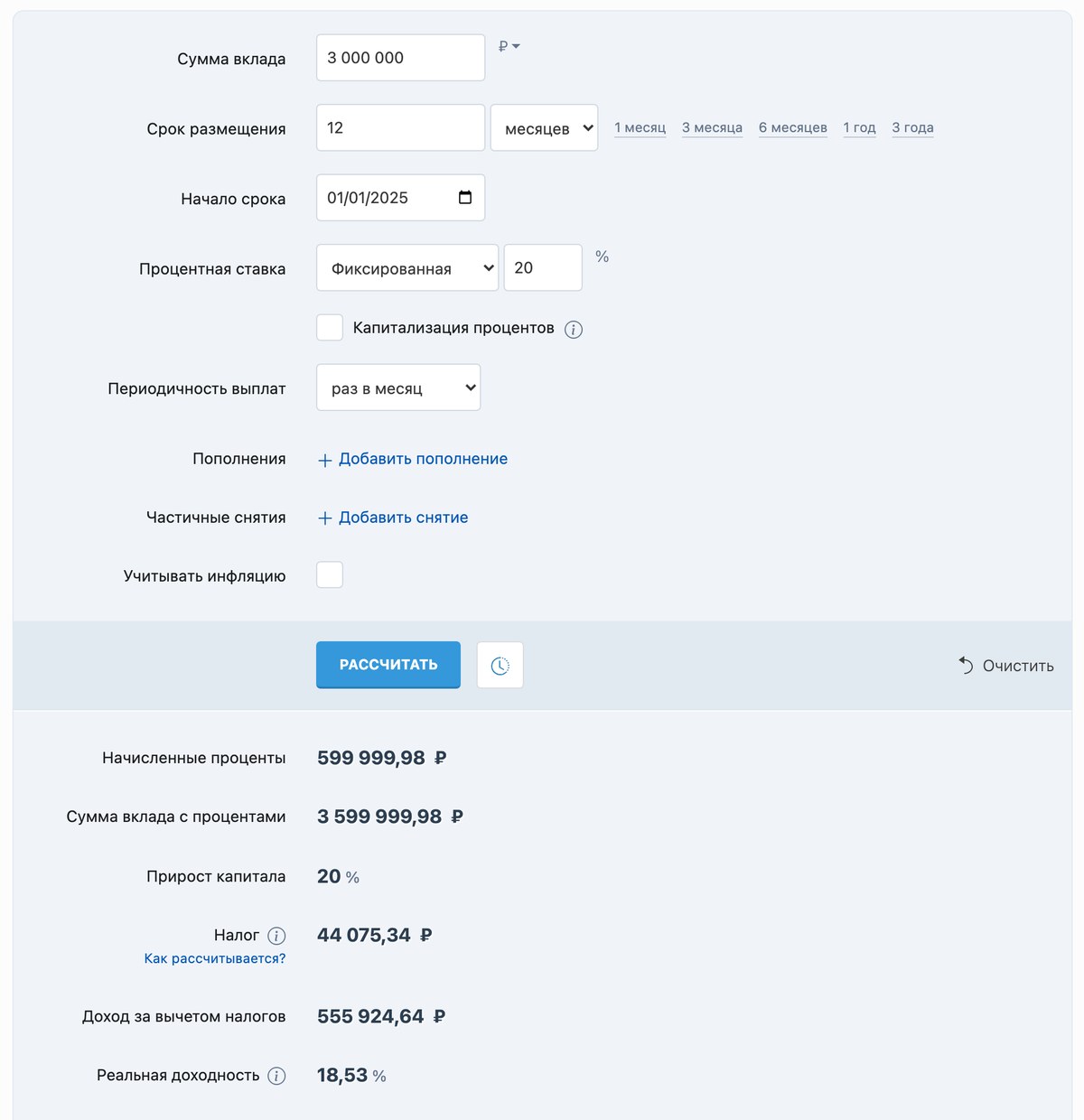Click the Добавить снятие link

[403, 518]
